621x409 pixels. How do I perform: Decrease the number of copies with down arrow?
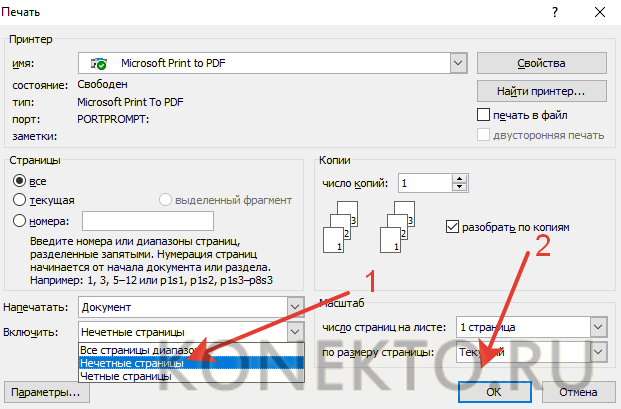point(459,188)
